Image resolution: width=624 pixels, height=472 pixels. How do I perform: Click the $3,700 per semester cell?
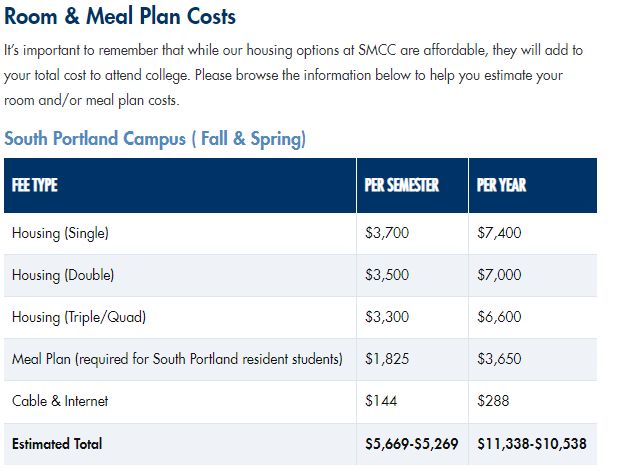(387, 233)
